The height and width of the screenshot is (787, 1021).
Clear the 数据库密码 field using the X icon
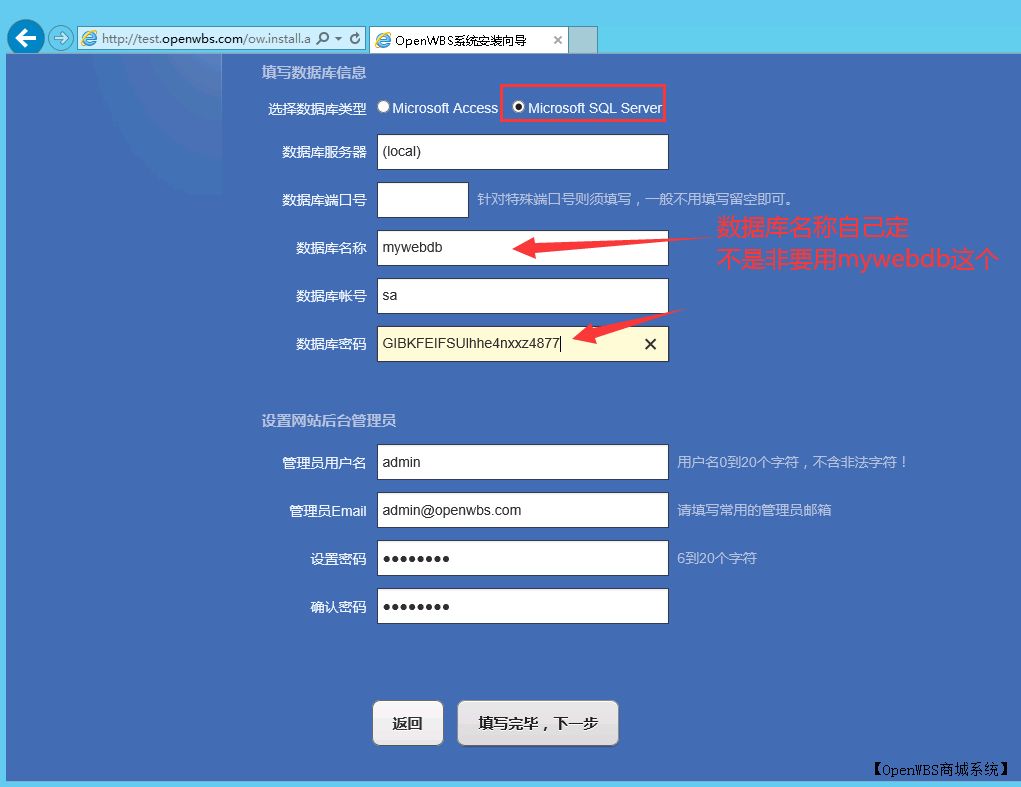coord(650,343)
